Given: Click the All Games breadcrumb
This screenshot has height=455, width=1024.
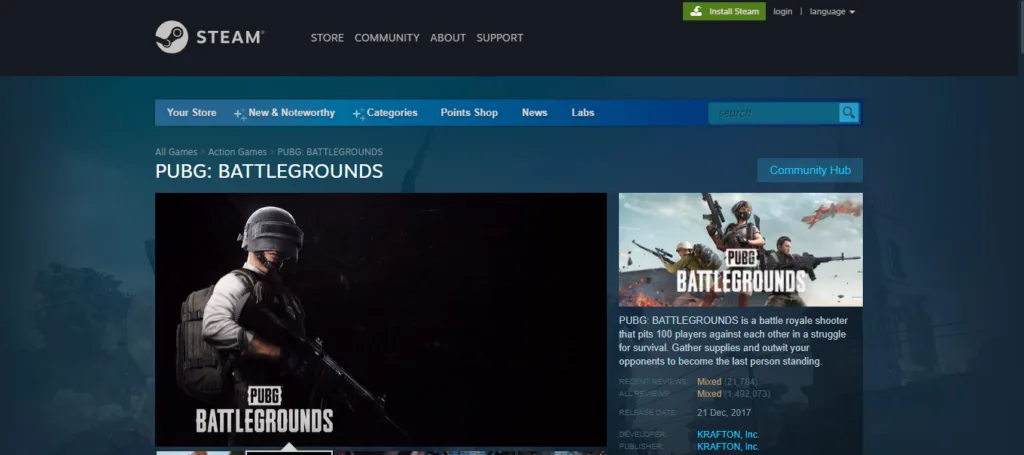Looking at the screenshot, I should coord(176,152).
